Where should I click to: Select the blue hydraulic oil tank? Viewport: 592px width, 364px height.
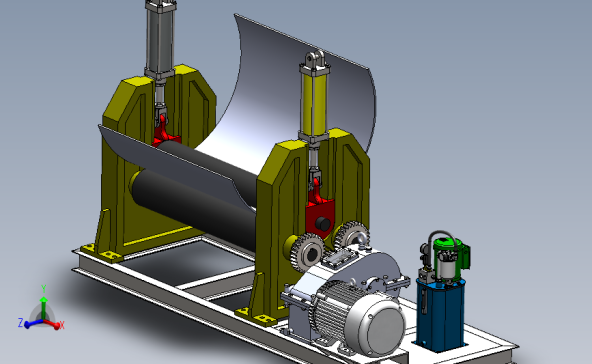click(441, 315)
